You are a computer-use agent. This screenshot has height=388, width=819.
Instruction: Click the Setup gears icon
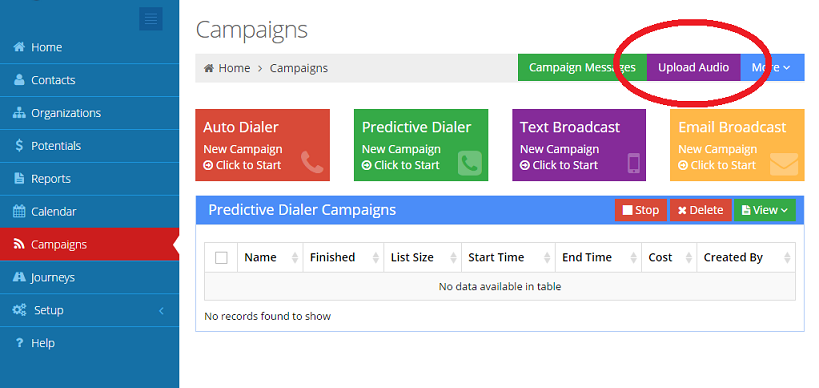pyautogui.click(x=19, y=310)
